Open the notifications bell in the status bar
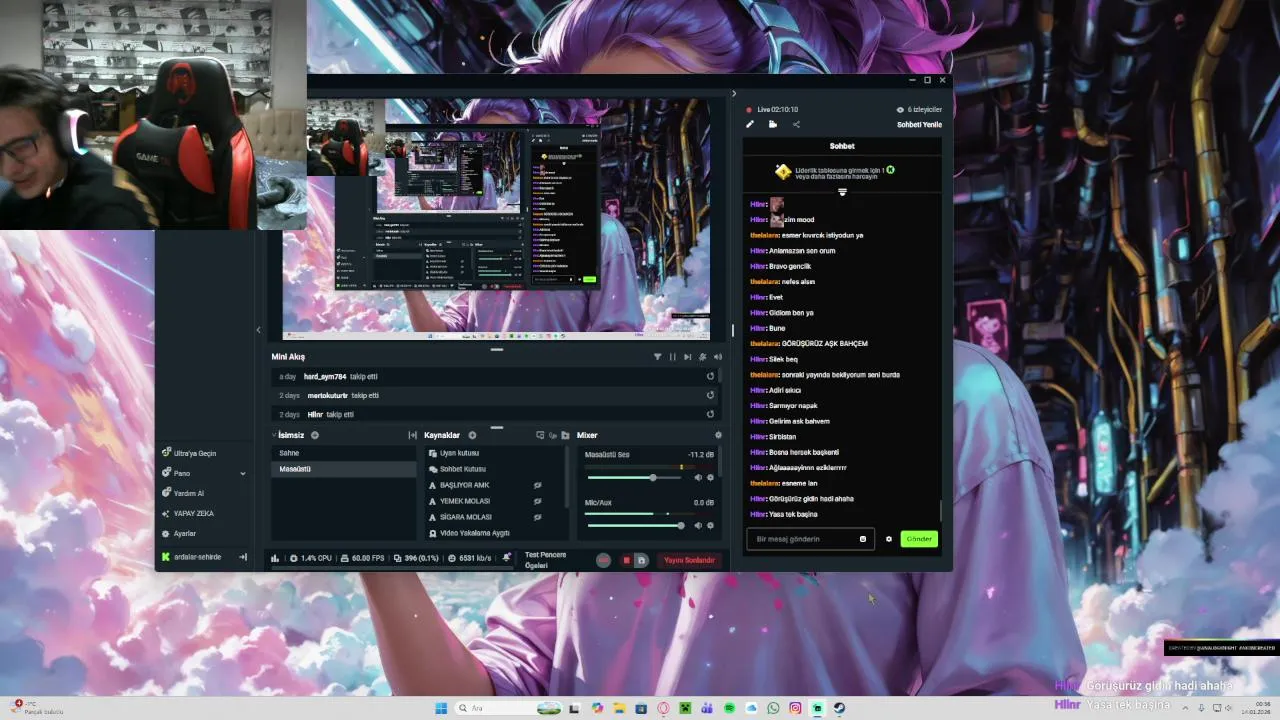This screenshot has height=720, width=1280. 507,558
